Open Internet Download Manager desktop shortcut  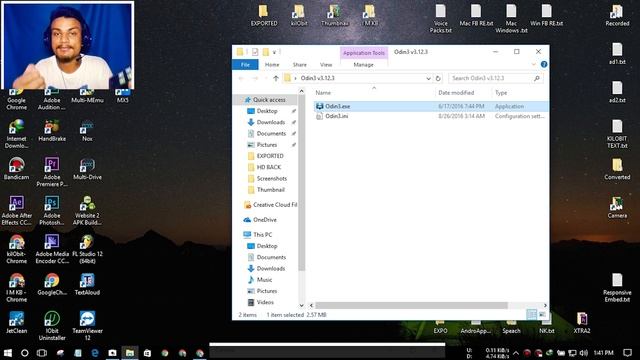tap(16, 134)
